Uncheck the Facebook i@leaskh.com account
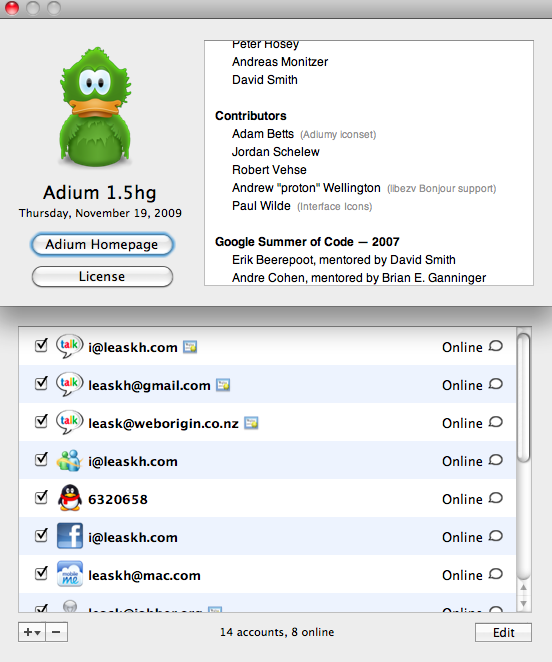Viewport: 552px width, 662px height. point(41,535)
